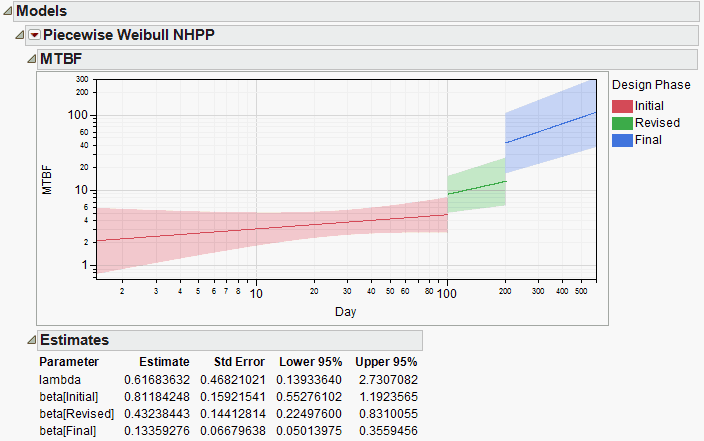Click upper 95% value 1.1923565
Viewport: 704px width, 441px height.
click(x=388, y=397)
